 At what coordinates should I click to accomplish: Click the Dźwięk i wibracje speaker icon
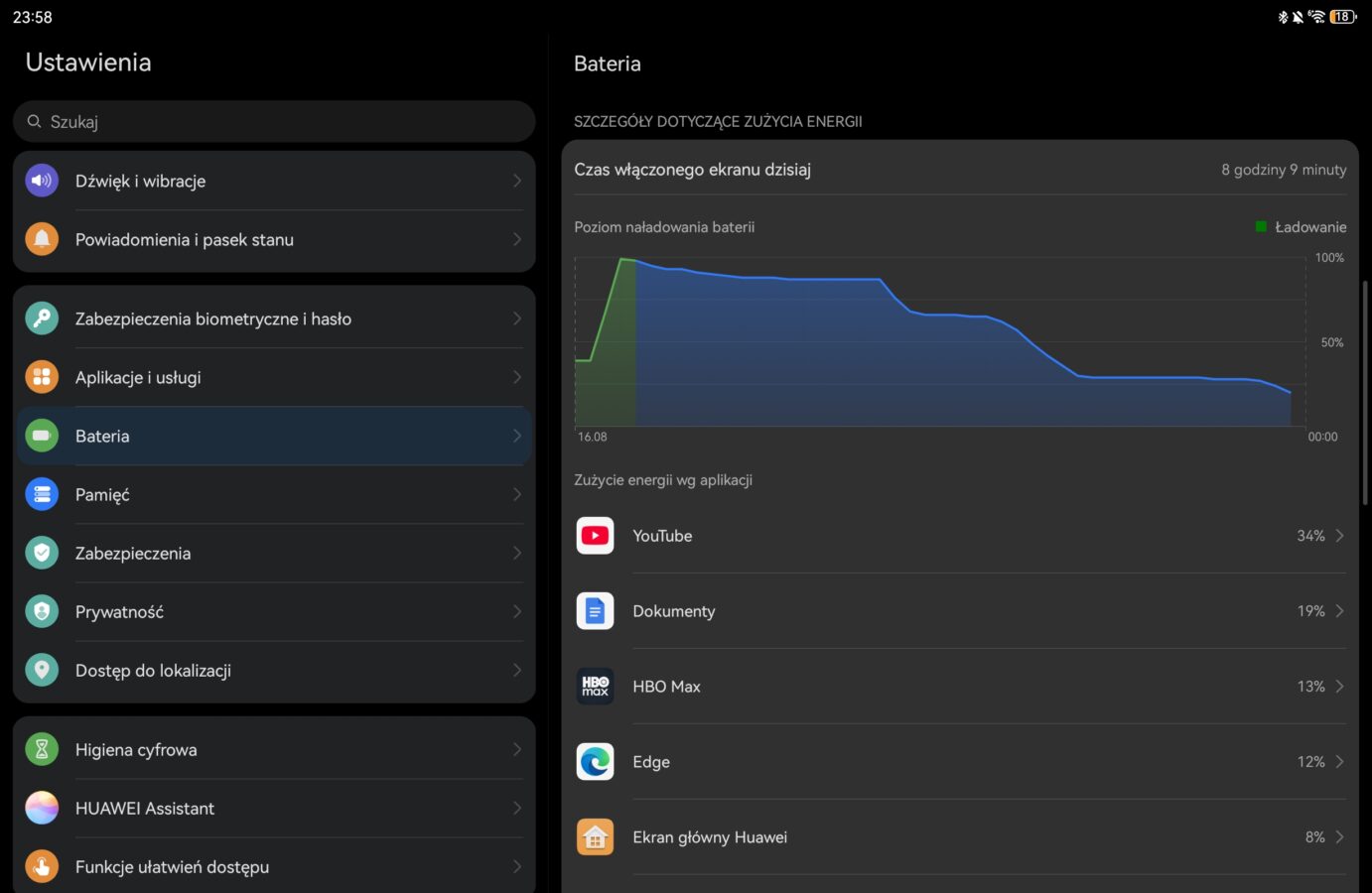(x=42, y=181)
